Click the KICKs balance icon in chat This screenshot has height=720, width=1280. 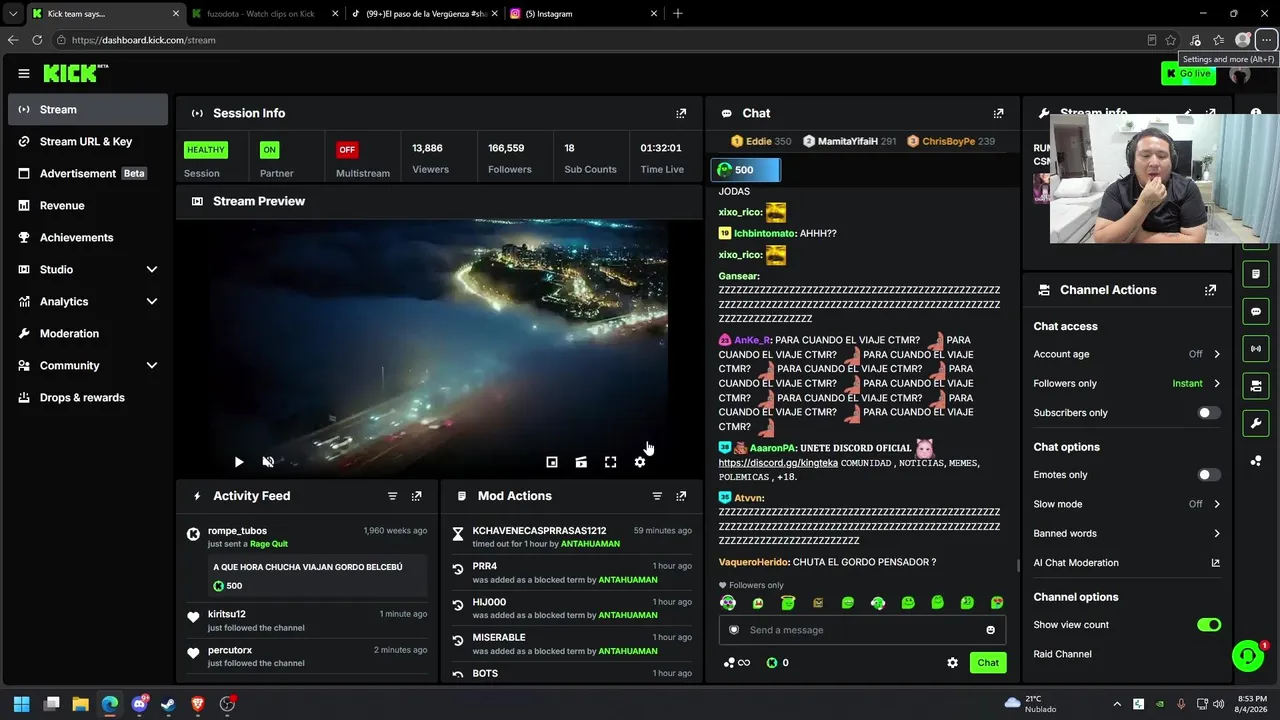click(772, 663)
